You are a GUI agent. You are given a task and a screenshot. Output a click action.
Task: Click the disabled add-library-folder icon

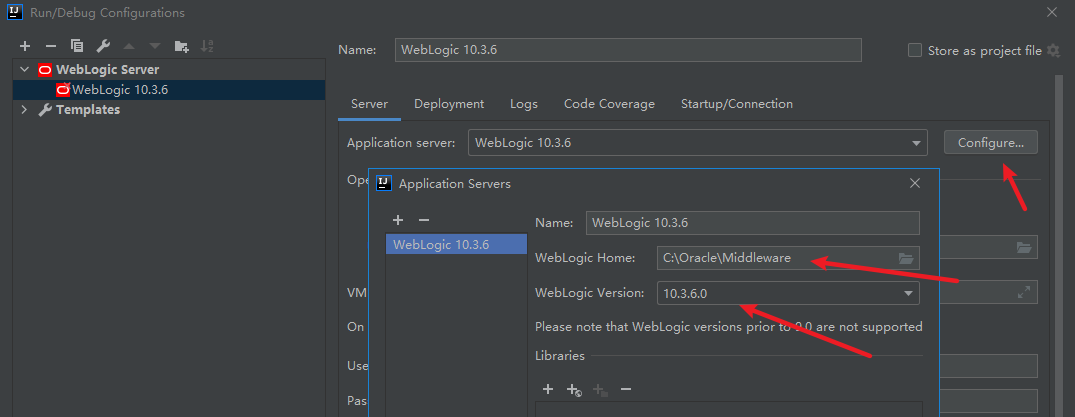click(x=601, y=390)
